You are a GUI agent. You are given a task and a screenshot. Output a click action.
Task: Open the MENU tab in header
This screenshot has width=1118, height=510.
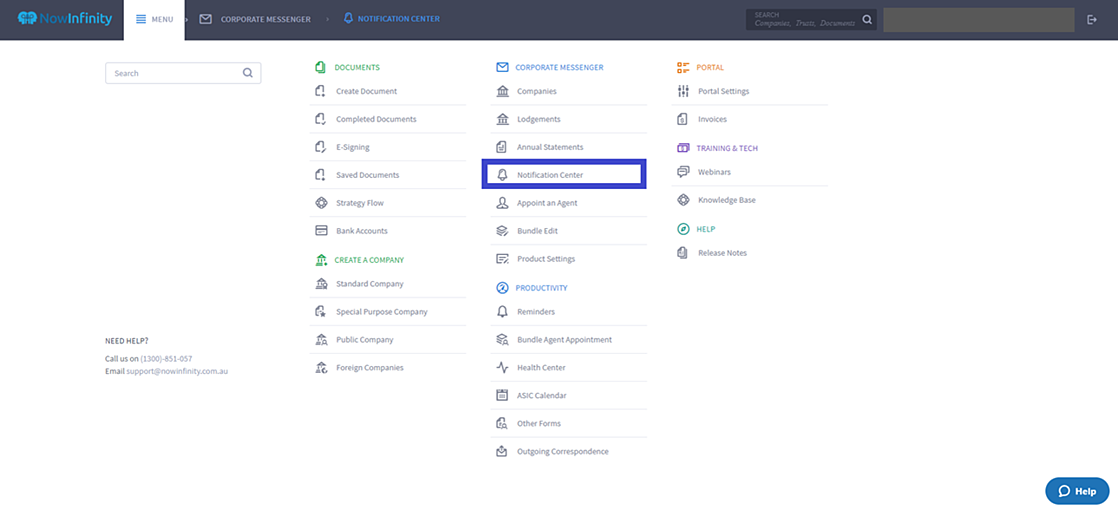coord(154,19)
